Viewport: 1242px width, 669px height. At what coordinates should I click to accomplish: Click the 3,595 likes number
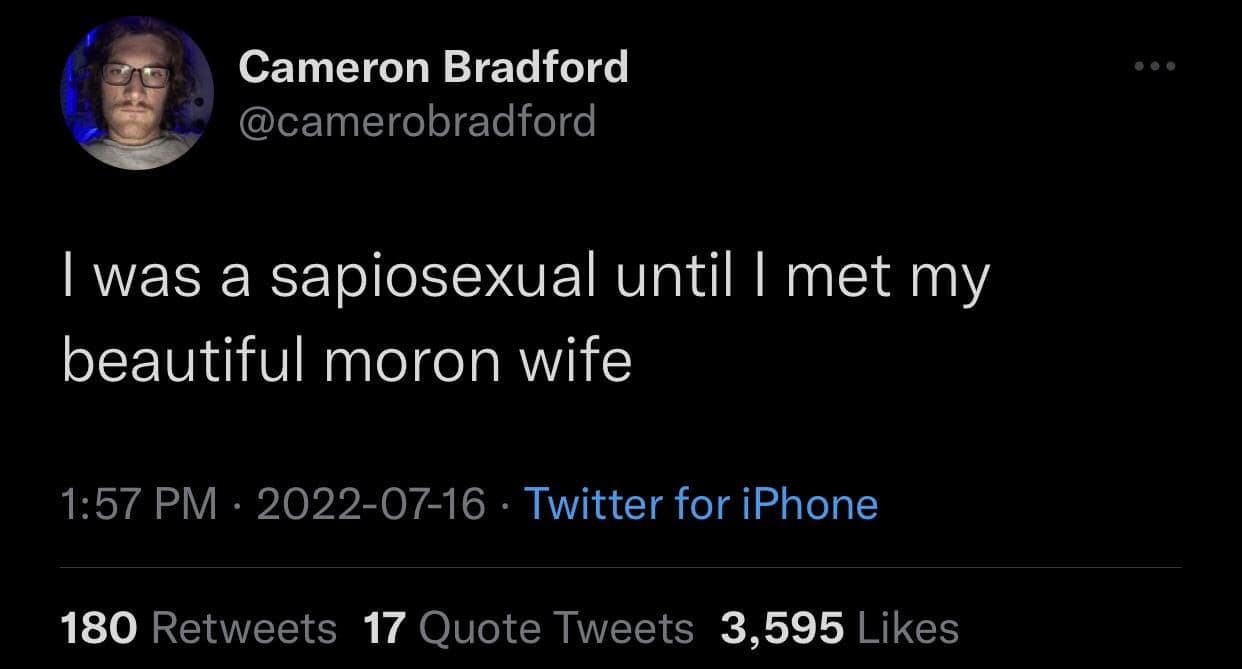[x=783, y=628]
